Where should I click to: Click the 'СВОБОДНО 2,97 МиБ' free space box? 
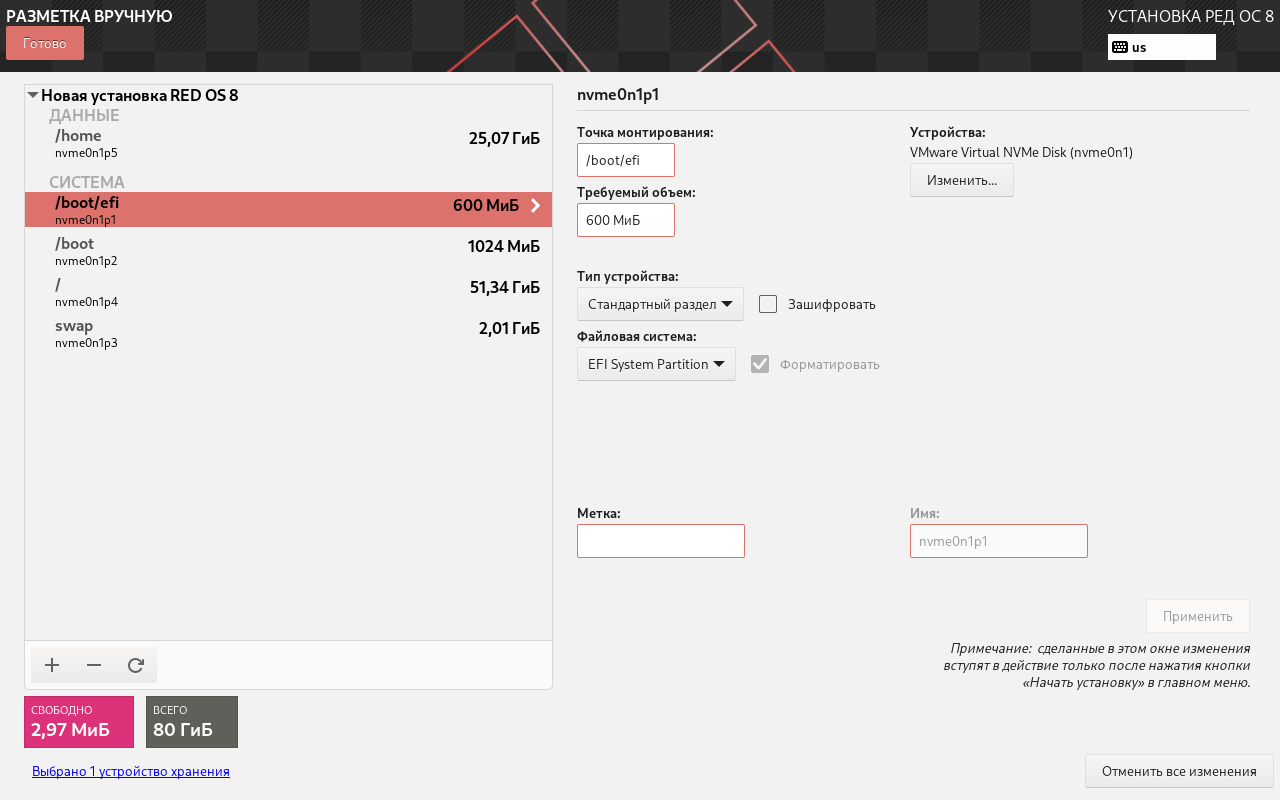[79, 722]
